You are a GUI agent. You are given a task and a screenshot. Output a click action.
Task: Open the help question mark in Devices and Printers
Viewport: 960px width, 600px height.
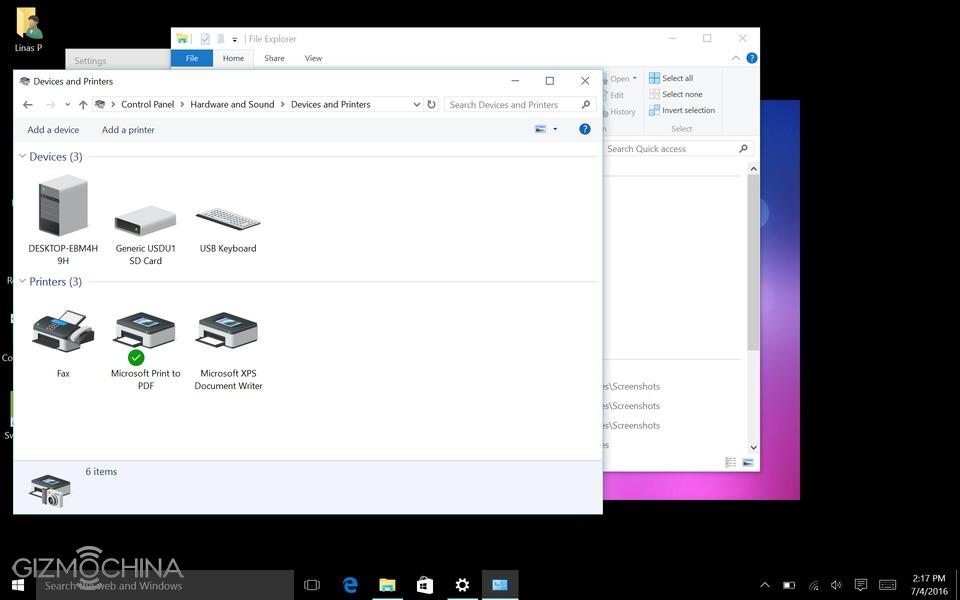pos(585,129)
